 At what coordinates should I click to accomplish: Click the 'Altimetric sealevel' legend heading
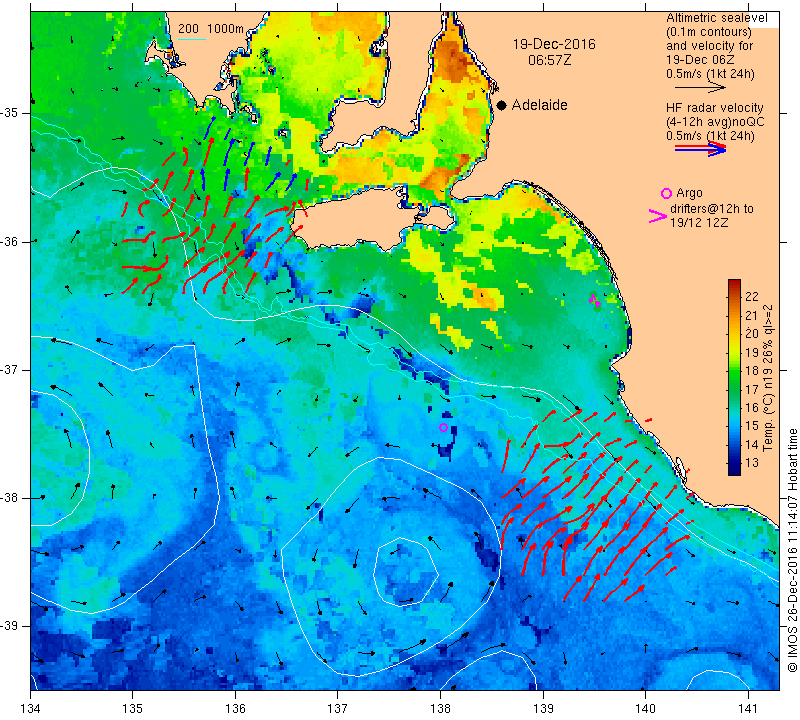coord(717,18)
